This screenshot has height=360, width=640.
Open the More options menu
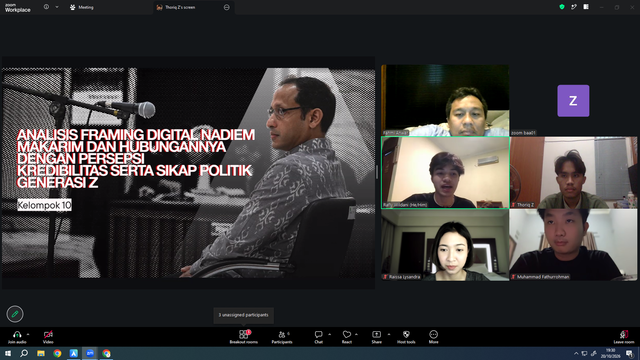tap(433, 337)
